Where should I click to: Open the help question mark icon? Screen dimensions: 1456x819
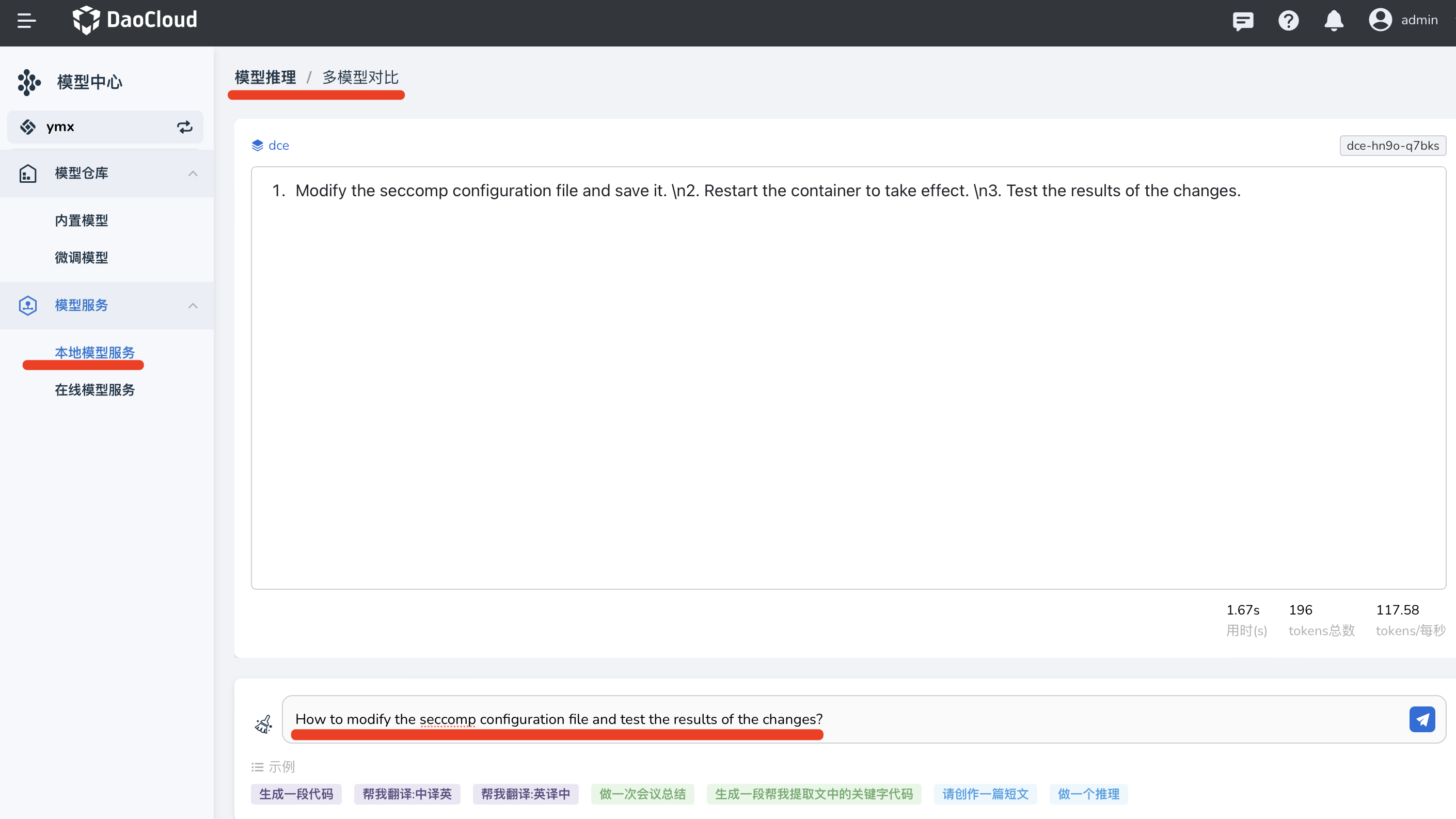pyautogui.click(x=1288, y=21)
